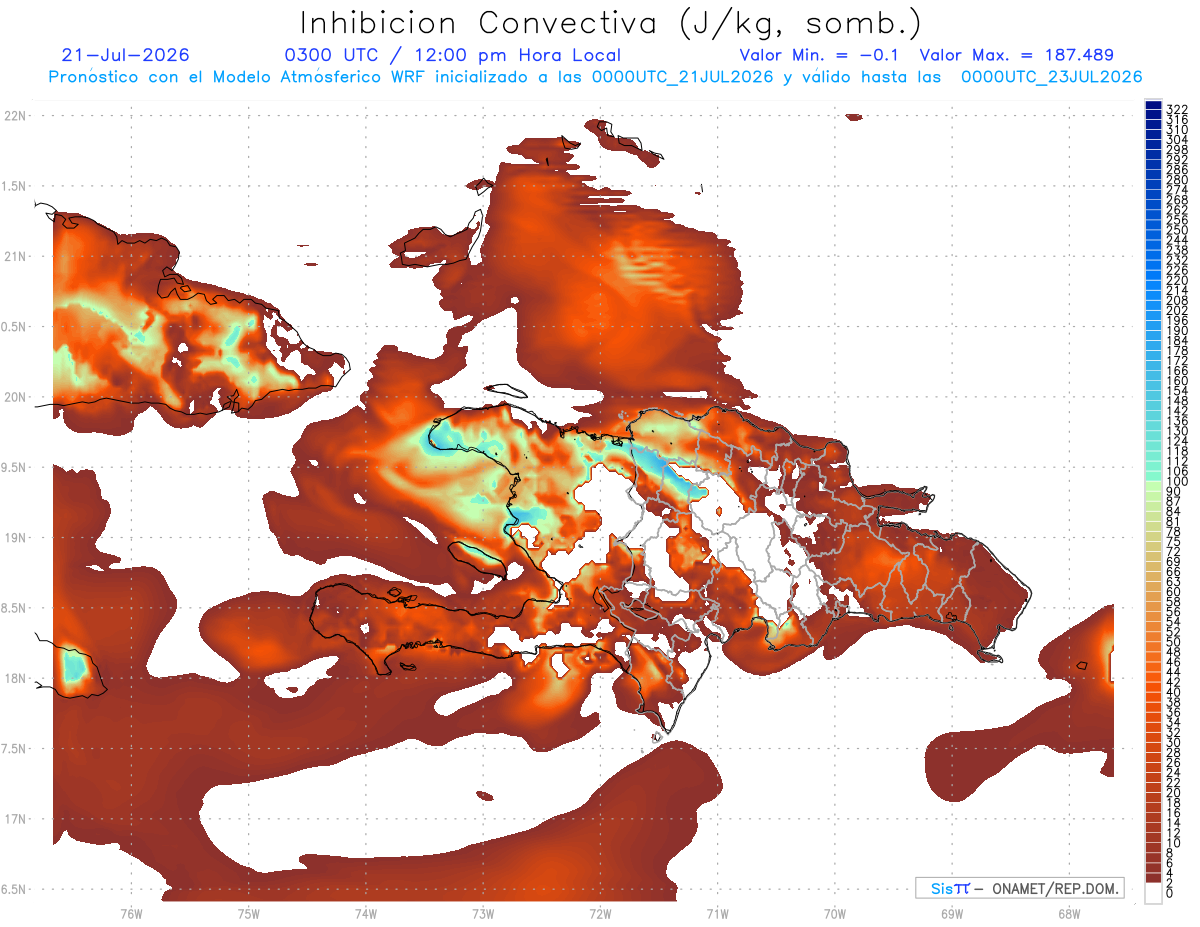
Task: Click the '74W' longitude label
Action: pyautogui.click(x=366, y=913)
